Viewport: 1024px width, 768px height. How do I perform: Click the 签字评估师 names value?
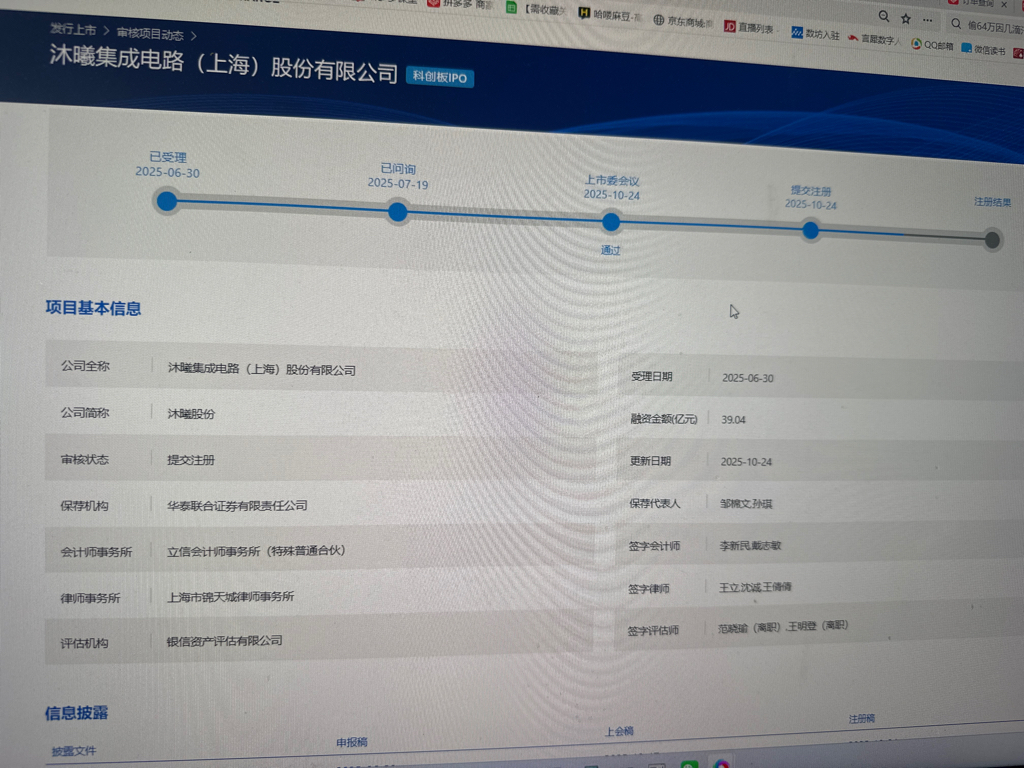click(x=783, y=627)
